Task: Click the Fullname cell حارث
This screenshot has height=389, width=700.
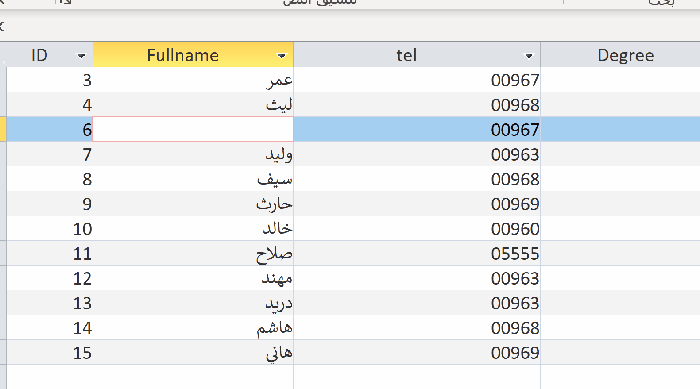Action: point(193,204)
